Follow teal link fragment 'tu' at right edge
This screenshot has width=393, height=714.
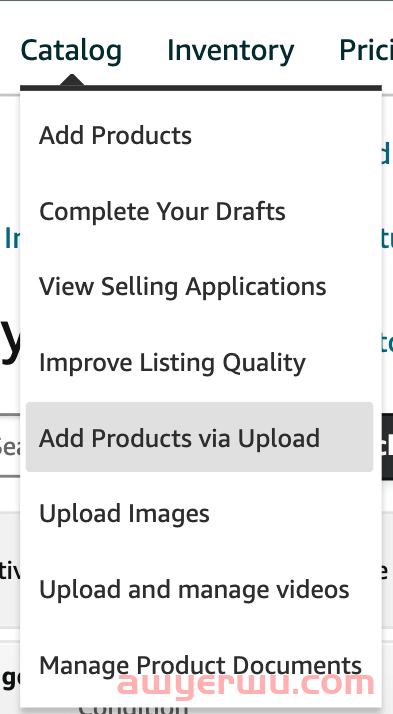click(x=387, y=238)
